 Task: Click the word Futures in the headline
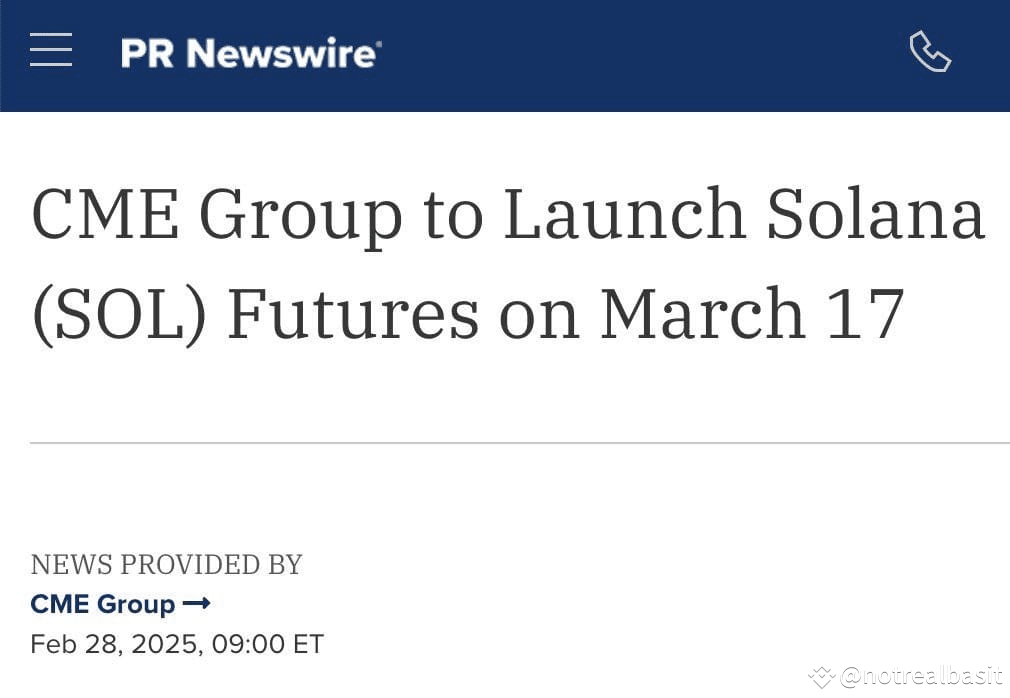tap(353, 314)
